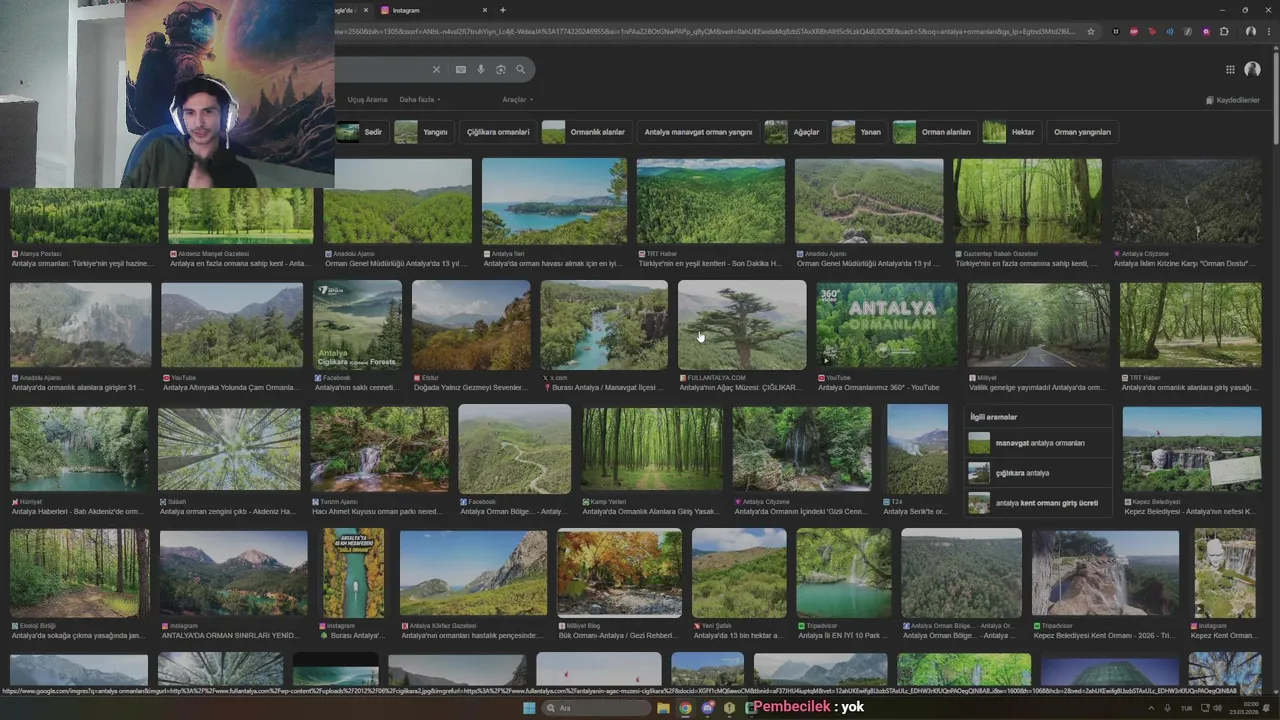Close the Instagram browser tab
The image size is (1280, 720).
click(485, 10)
